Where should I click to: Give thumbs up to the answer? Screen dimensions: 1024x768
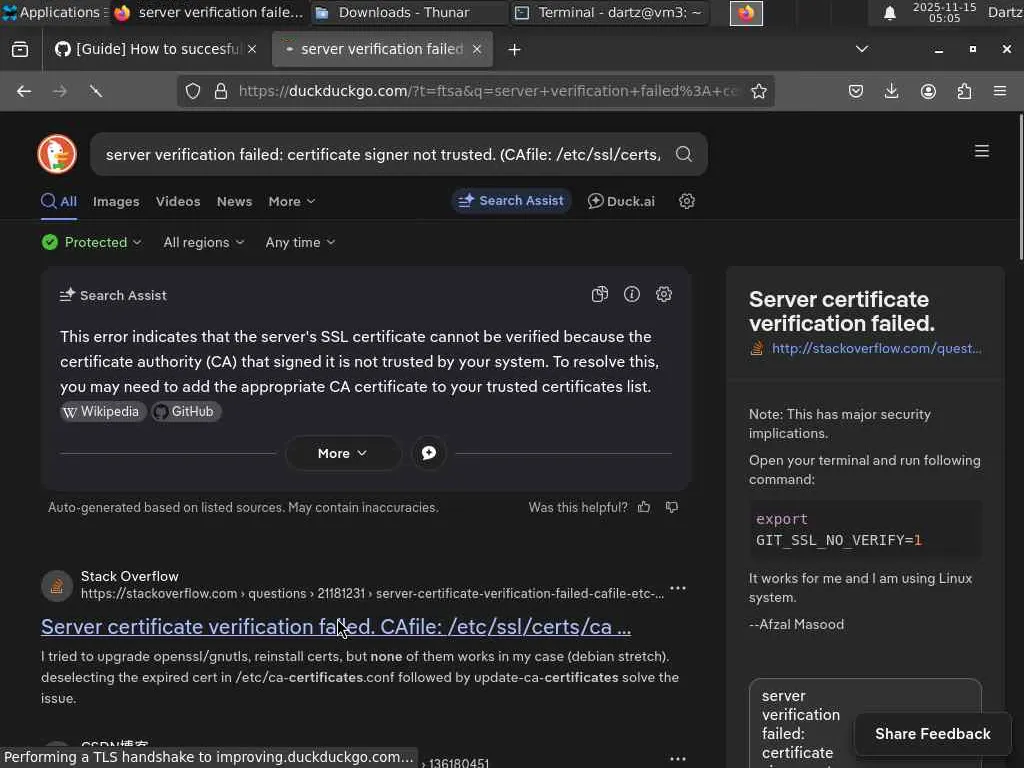(x=644, y=507)
